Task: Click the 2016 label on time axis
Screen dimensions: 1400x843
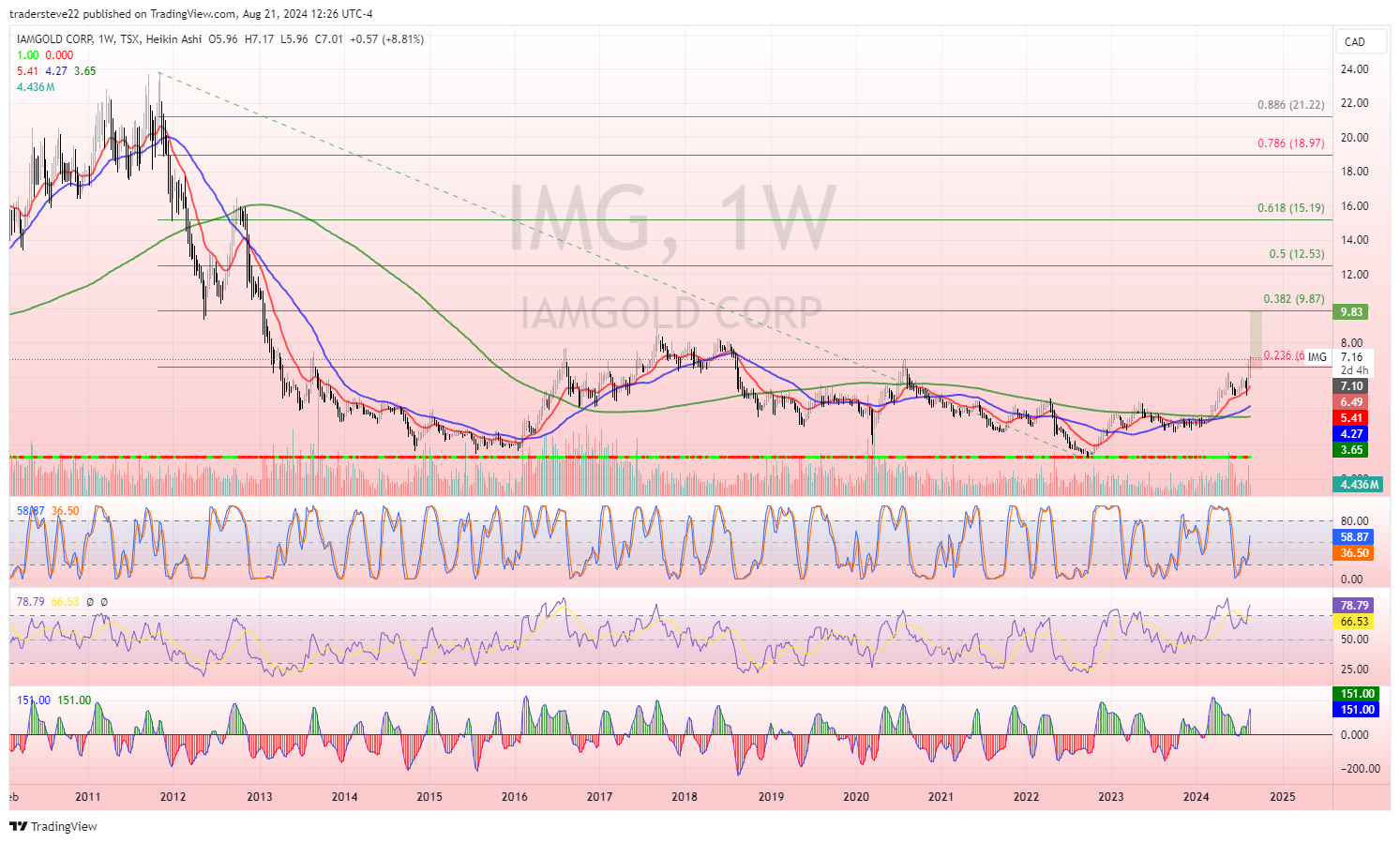Action: (x=514, y=797)
